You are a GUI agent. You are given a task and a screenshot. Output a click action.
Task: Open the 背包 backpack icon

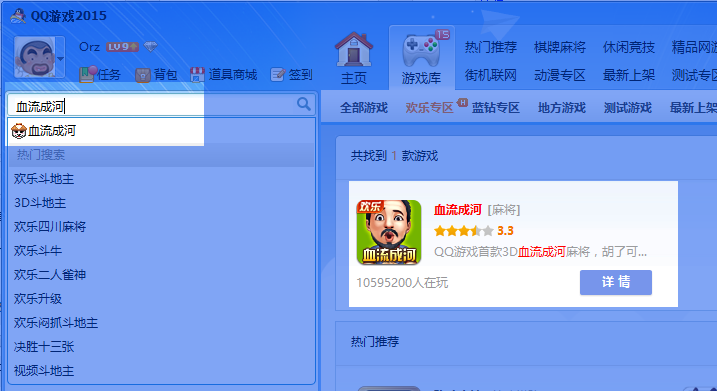click(x=143, y=75)
